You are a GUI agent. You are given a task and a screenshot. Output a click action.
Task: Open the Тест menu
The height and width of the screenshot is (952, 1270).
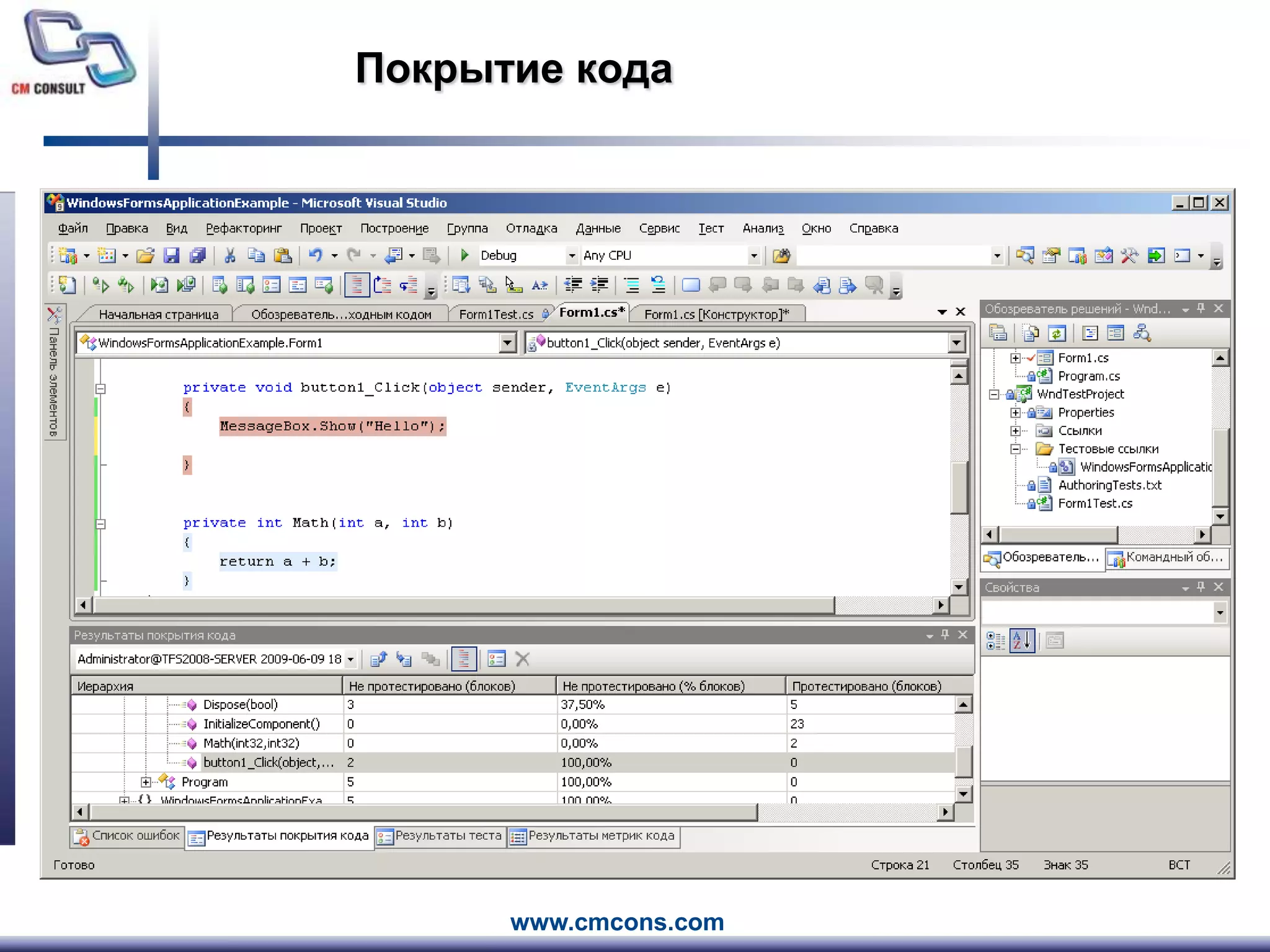pyautogui.click(x=711, y=228)
